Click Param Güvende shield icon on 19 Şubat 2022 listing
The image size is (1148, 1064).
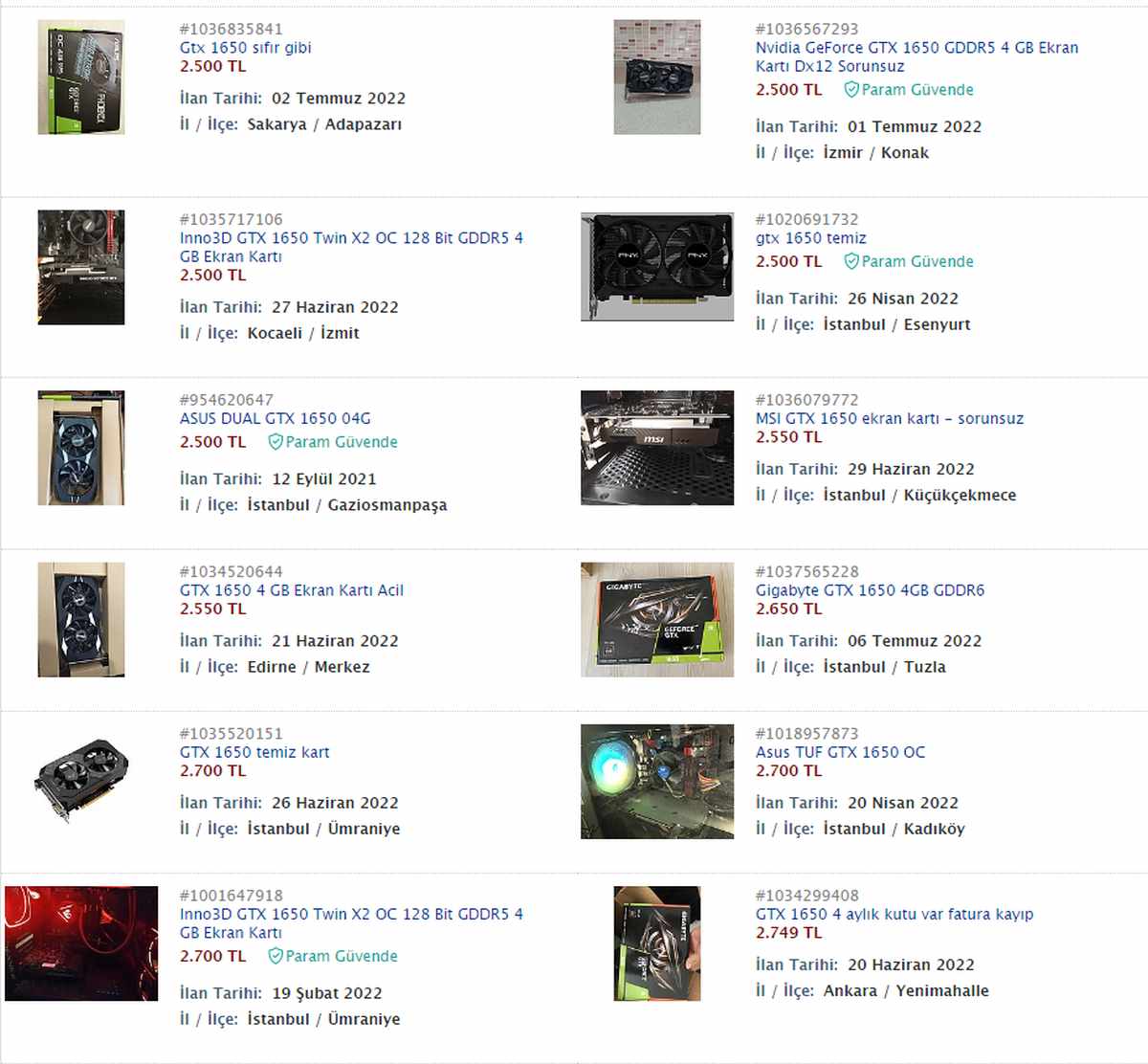coord(275,956)
